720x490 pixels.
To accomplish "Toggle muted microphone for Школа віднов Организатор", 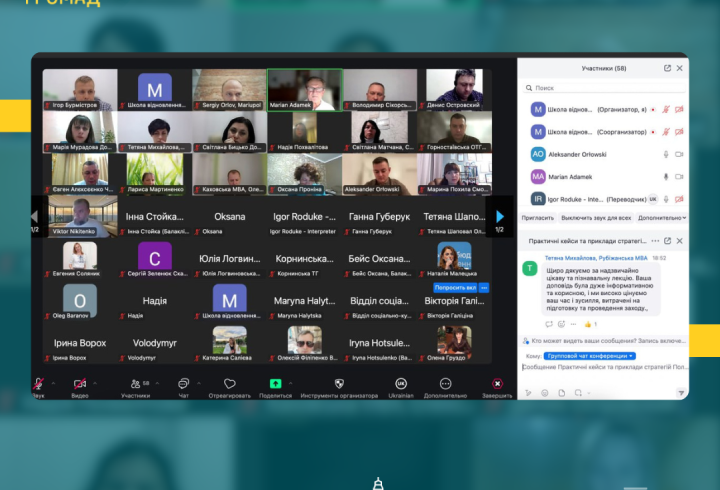I will pos(666,109).
